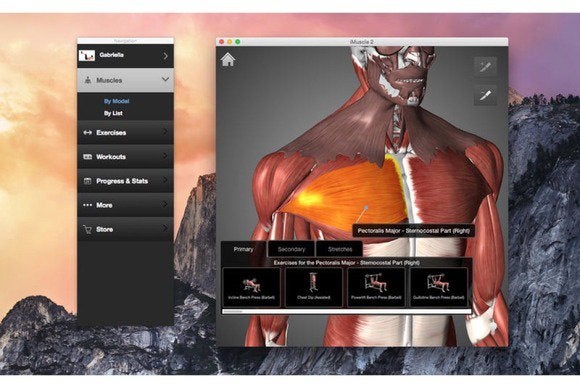Click the Progress & Stats calendar icon

click(x=88, y=181)
